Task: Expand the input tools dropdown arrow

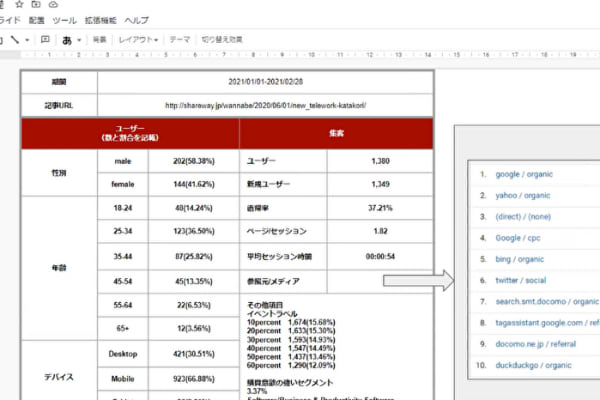Action: (80, 40)
